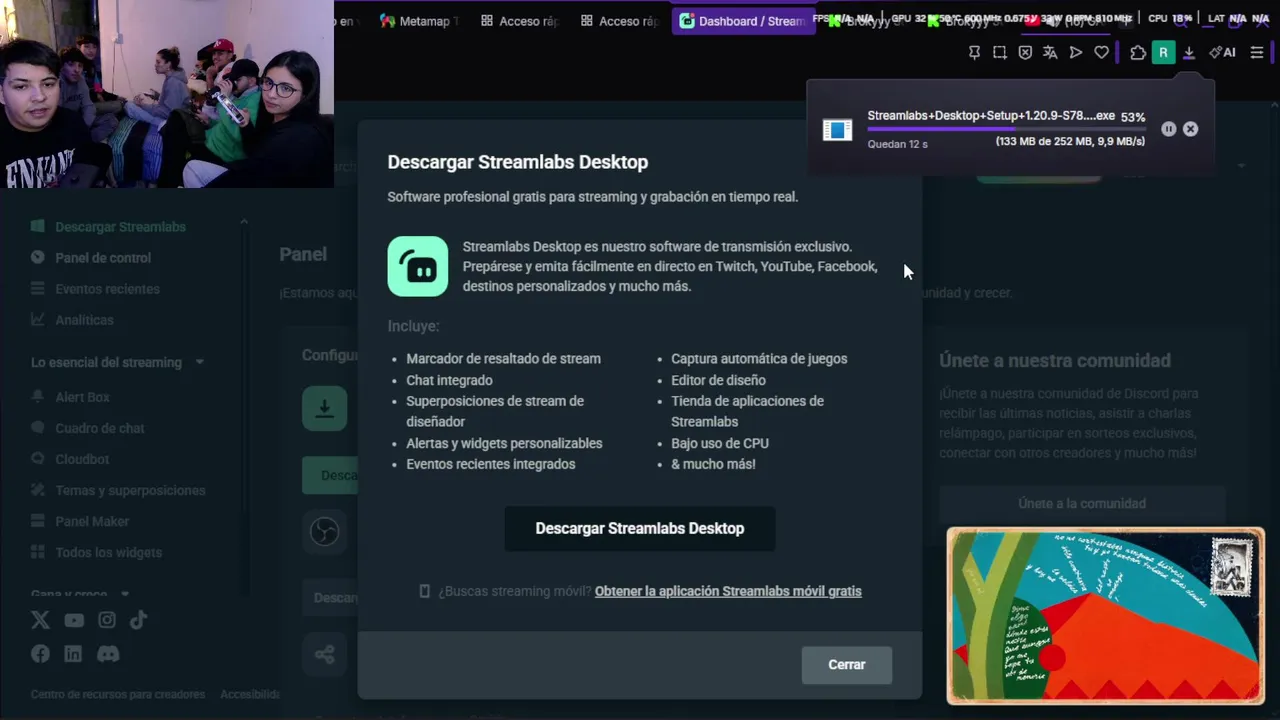Open Cloudbot in sidebar
This screenshot has height=720, width=1280.
[x=82, y=459]
